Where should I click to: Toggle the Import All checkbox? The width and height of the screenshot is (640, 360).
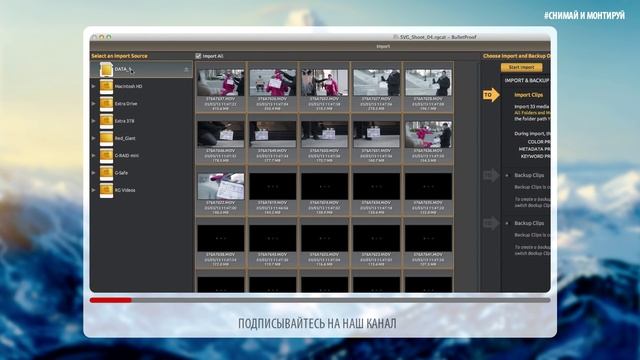pos(198,56)
